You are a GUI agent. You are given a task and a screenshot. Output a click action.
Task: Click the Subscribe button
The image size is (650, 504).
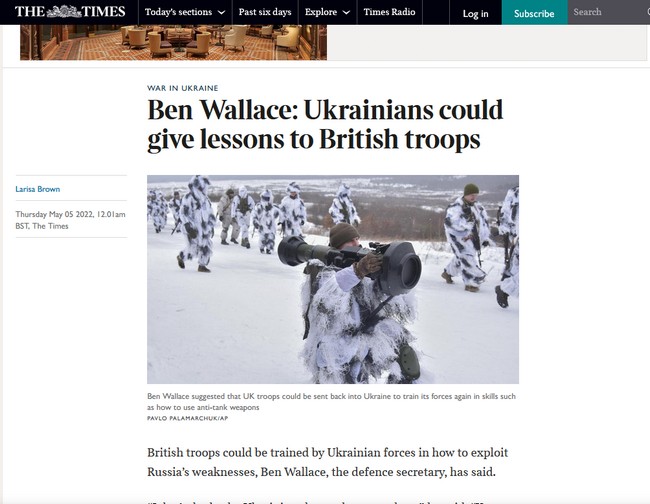(534, 13)
